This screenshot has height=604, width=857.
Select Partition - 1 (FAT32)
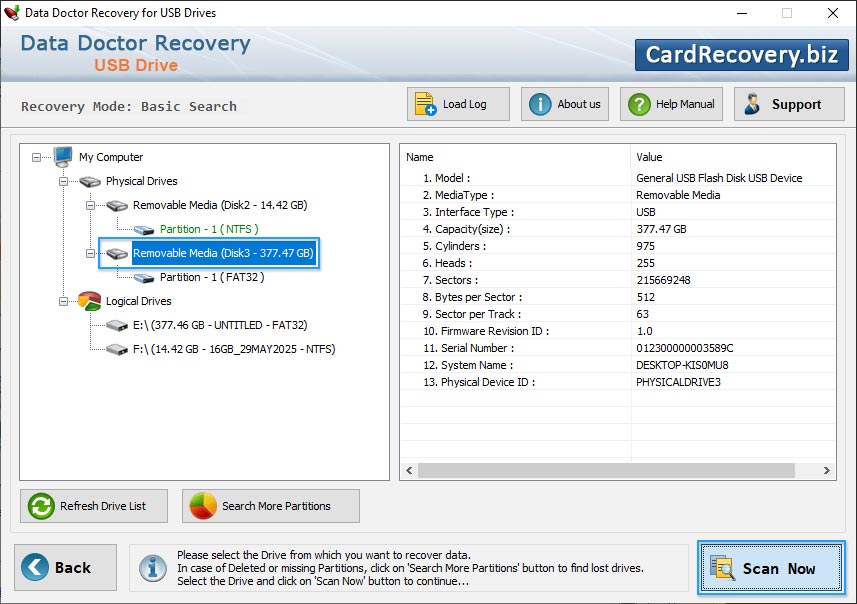[212, 277]
